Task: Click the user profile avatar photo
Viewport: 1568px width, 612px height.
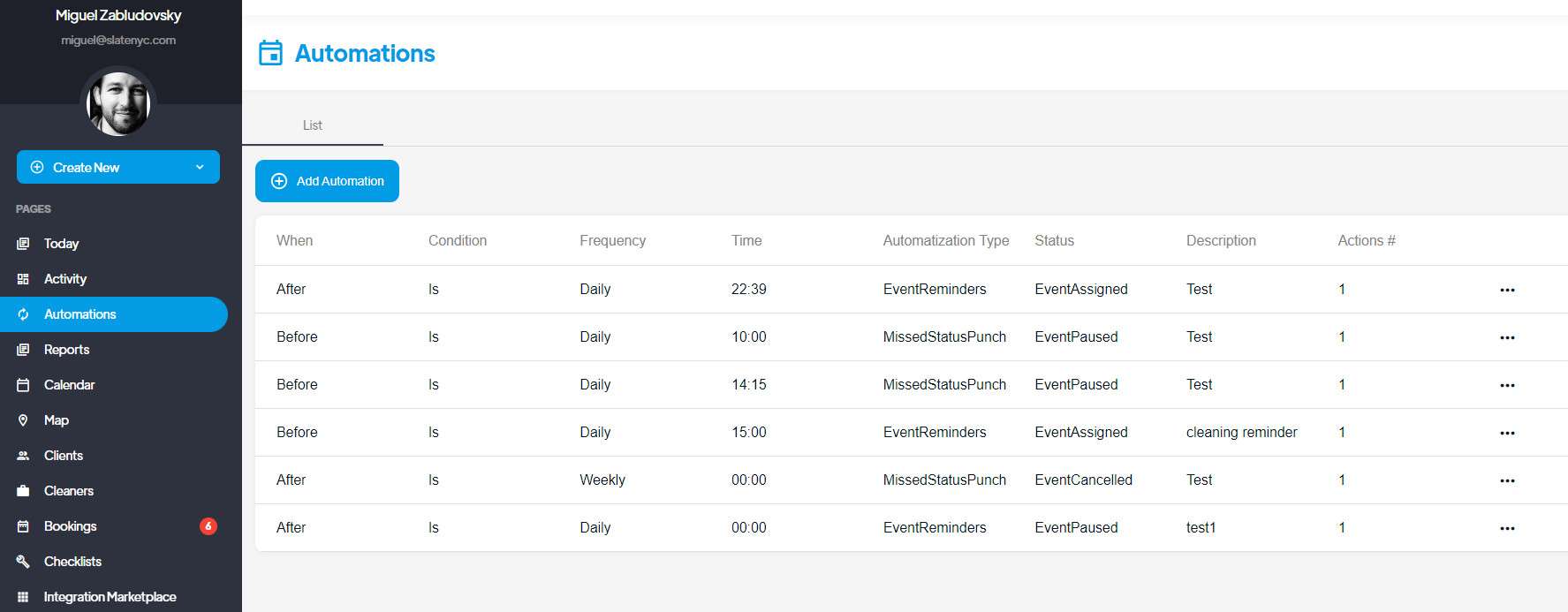Action: click(x=118, y=103)
